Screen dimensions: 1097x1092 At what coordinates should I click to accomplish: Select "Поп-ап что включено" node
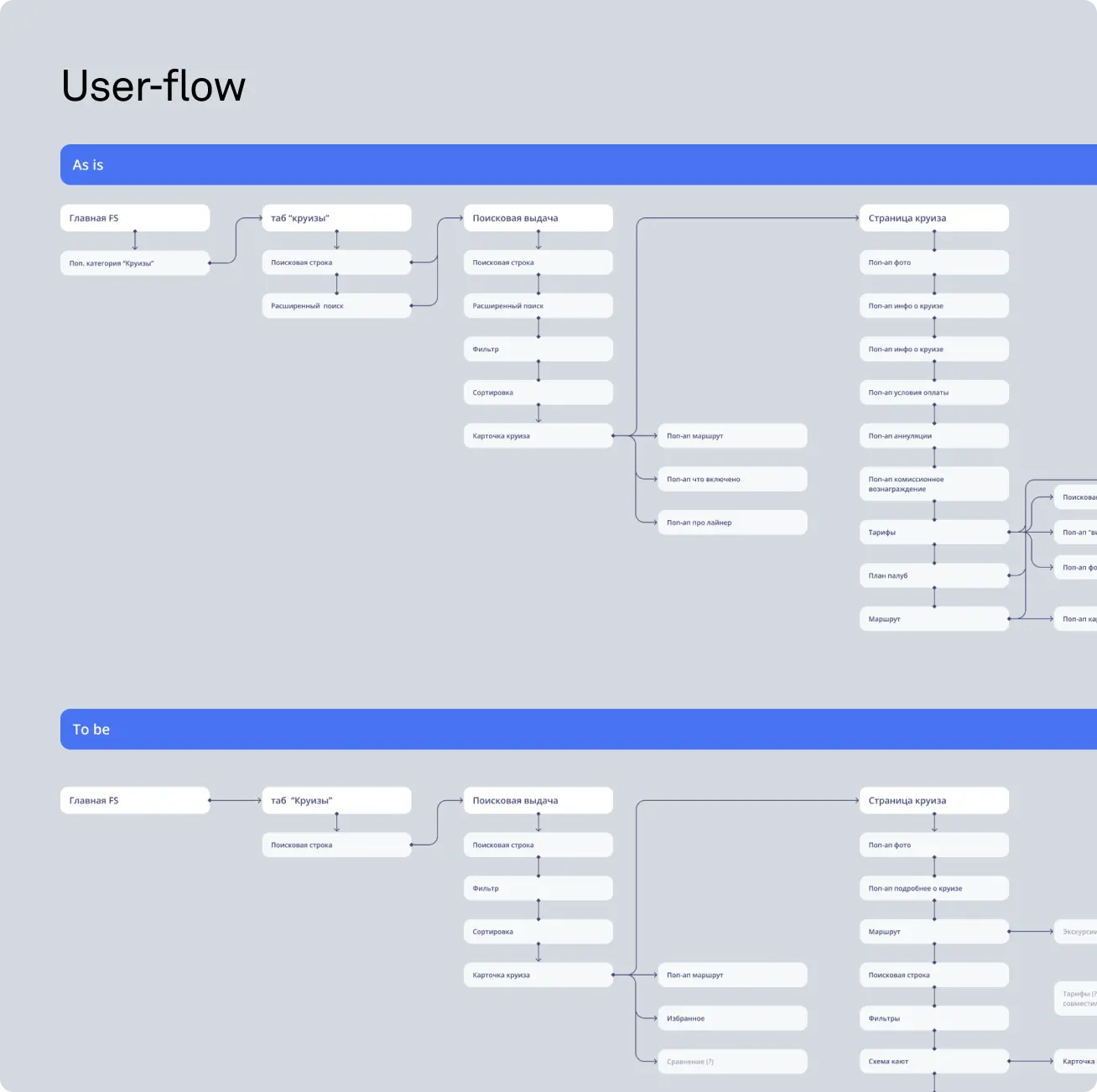coord(731,480)
